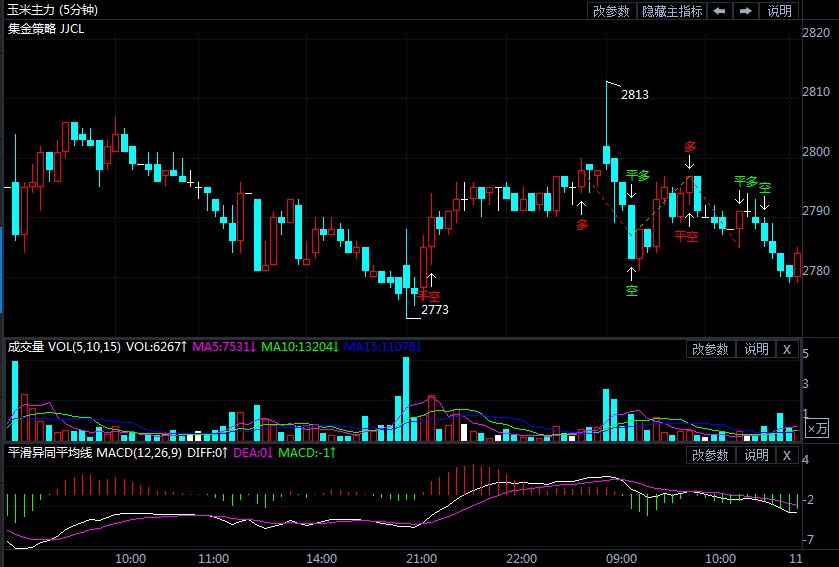Toggle 隐藏主指标 to hide main indicator
The width and height of the screenshot is (839, 567).
672,11
